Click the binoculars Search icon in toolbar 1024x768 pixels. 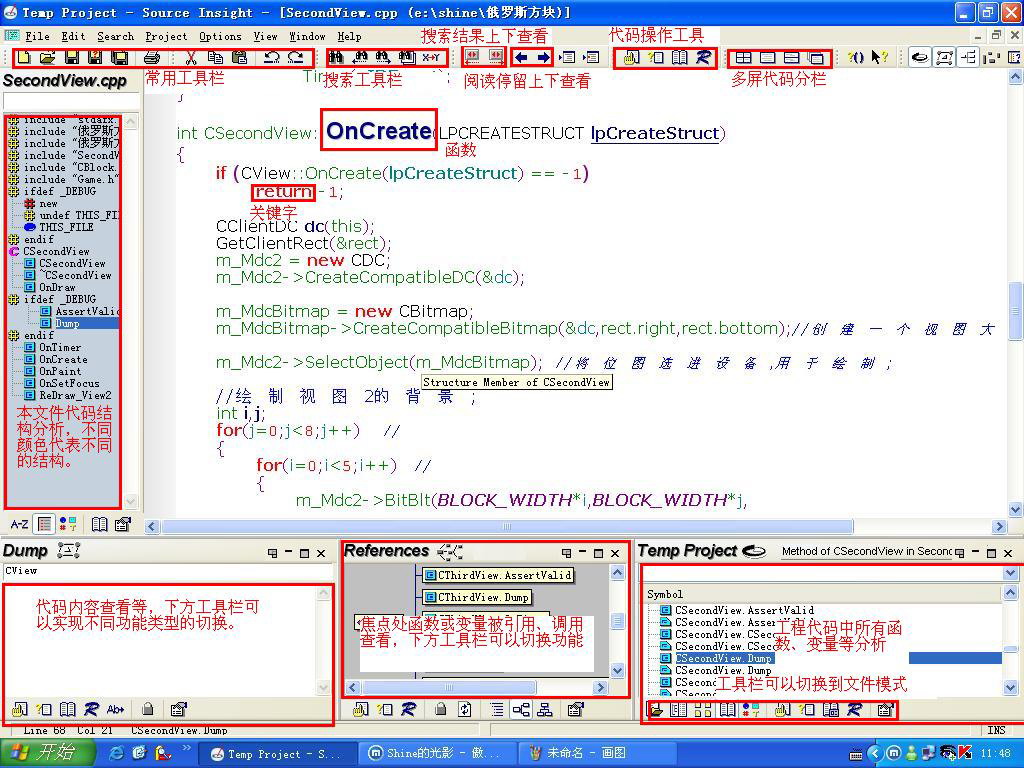(336, 57)
